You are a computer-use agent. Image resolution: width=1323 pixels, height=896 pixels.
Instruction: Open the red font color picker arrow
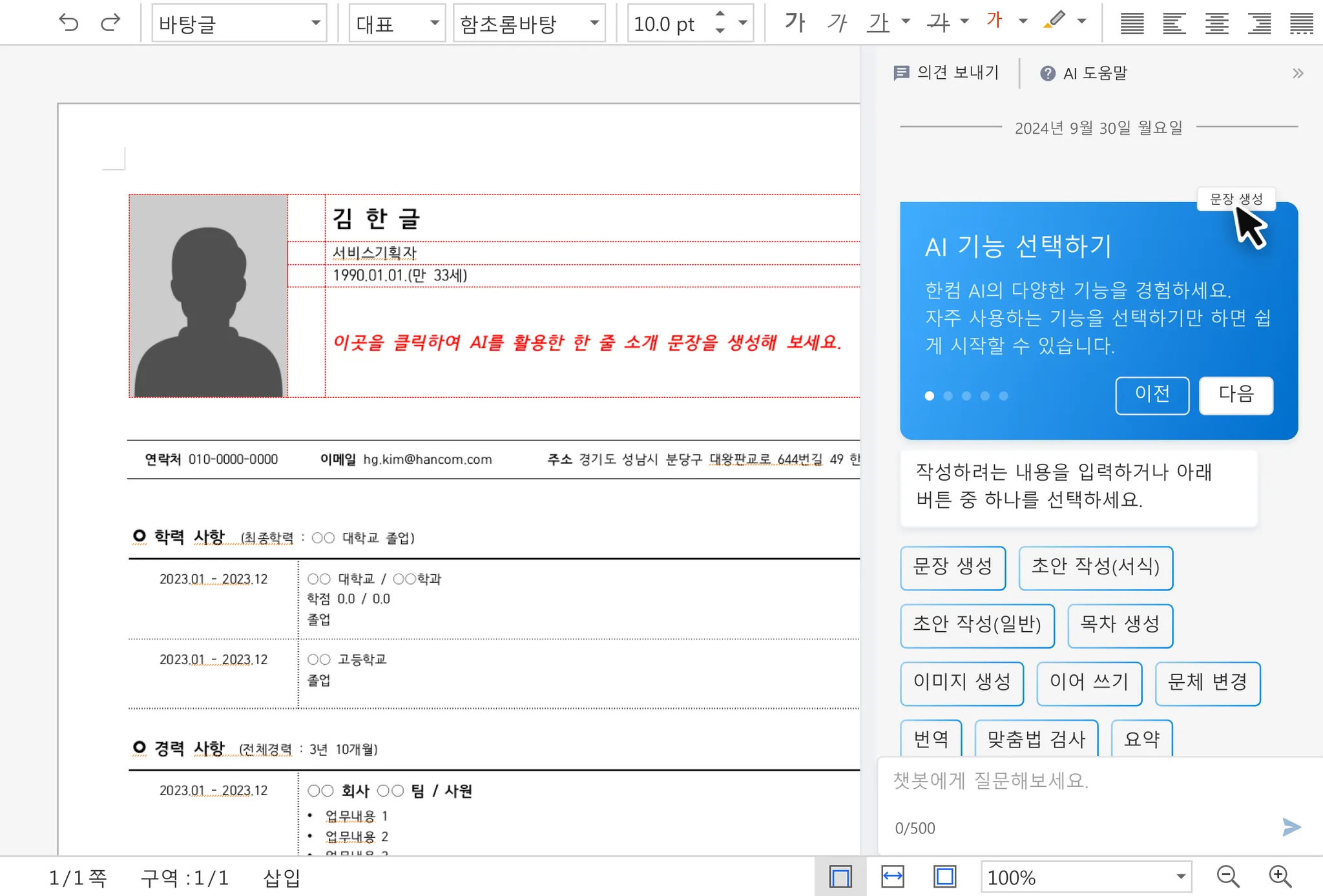(1023, 21)
